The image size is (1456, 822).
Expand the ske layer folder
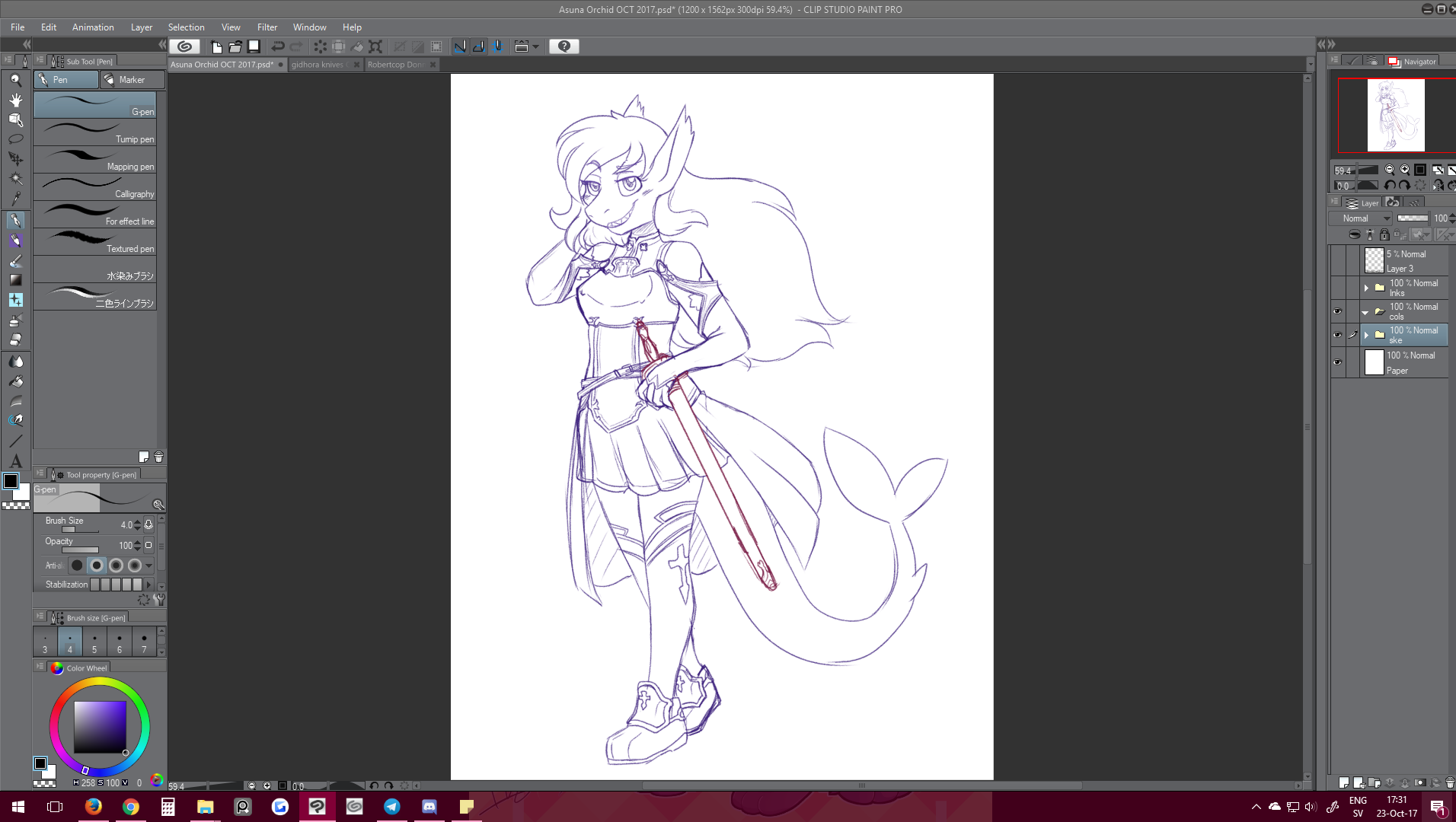[x=1366, y=335]
